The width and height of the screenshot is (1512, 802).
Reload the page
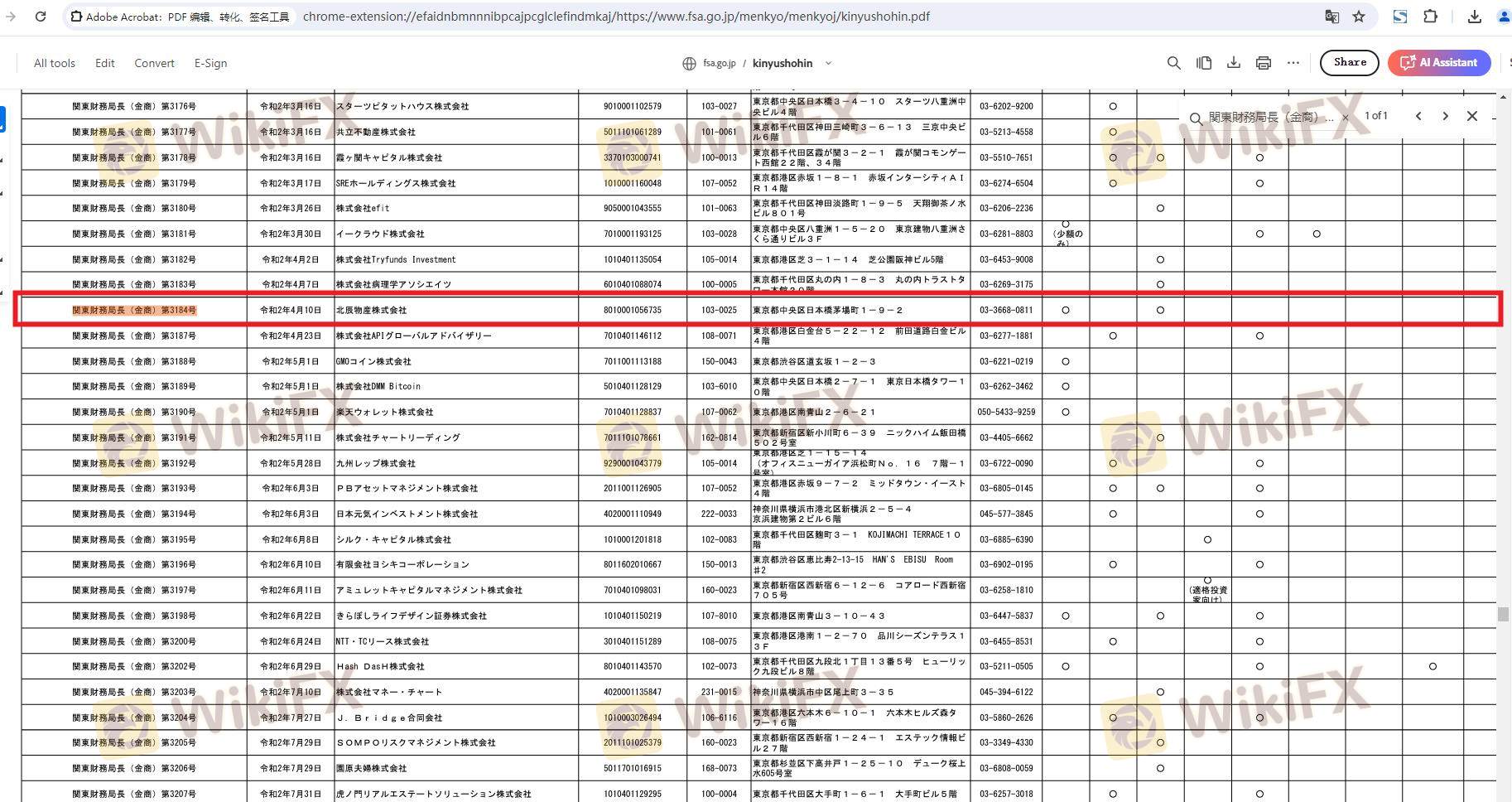pos(40,17)
